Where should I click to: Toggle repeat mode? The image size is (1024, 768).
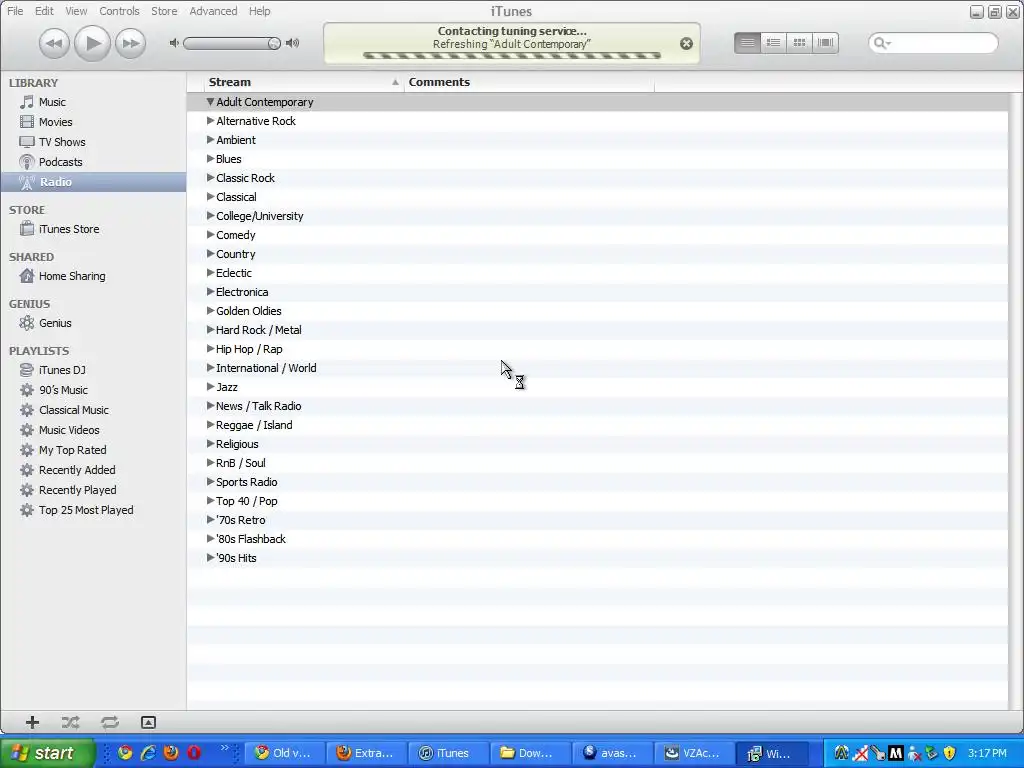110,722
